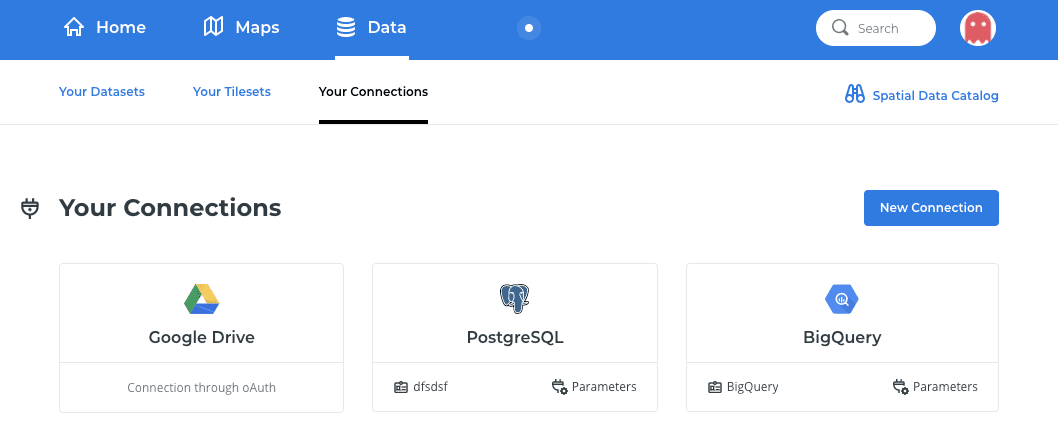The height and width of the screenshot is (430, 1058).
Task: Click the New Connection button
Action: [x=931, y=208]
